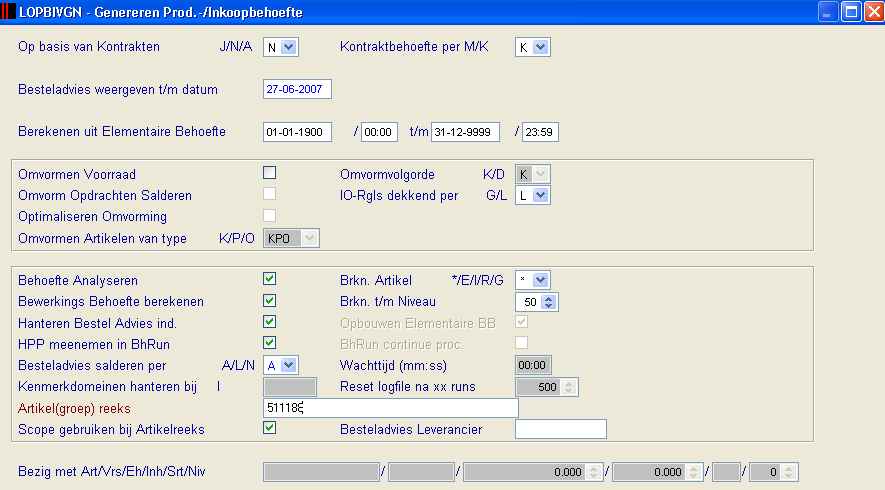The width and height of the screenshot is (885, 490).
Task: Open the 'IO-Rgls dekkend per' G/L dropdown
Action: click(x=540, y=195)
